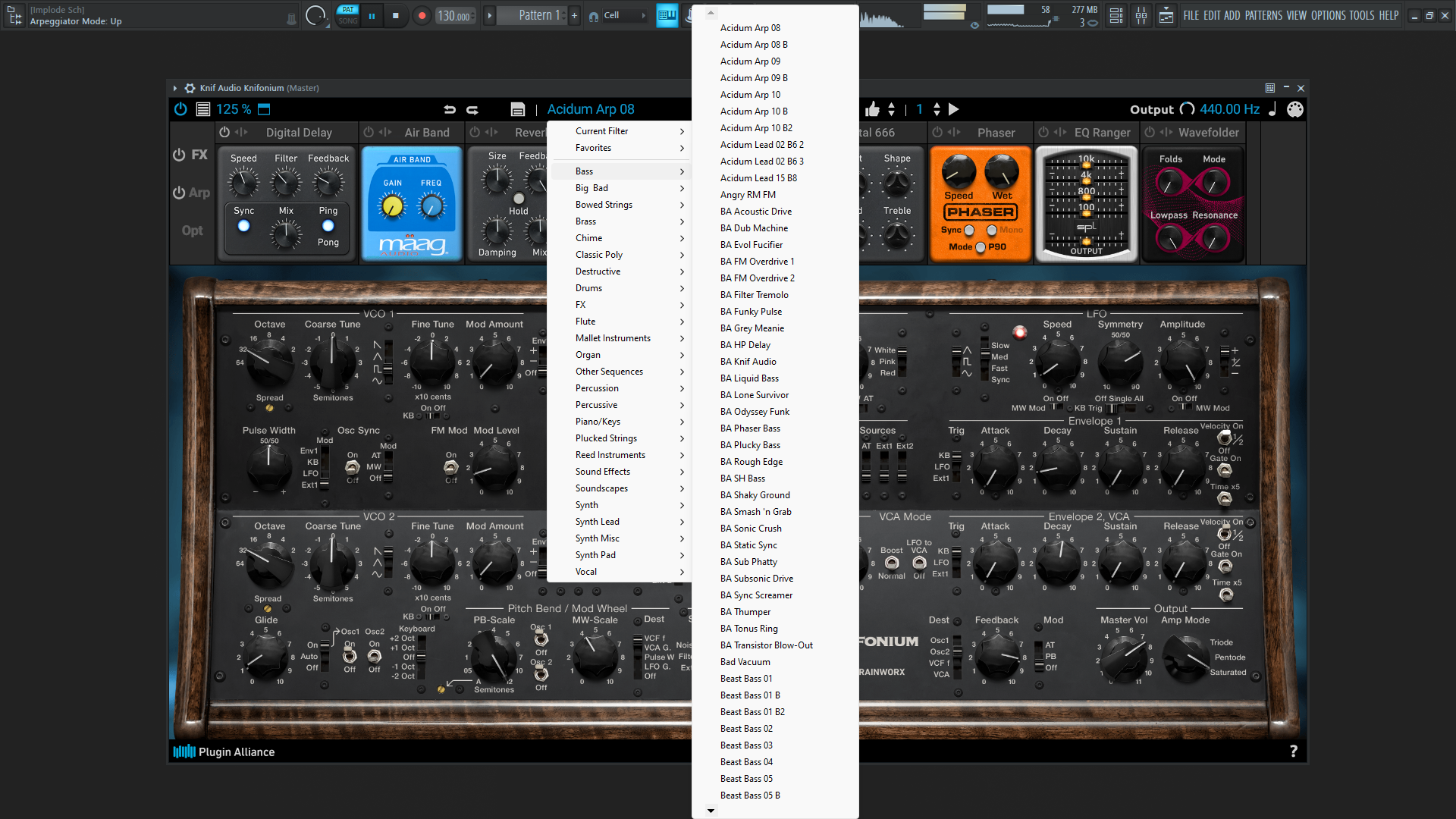This screenshot has height=819, width=1456.
Task: Open Knifonium plugin gear settings
Action: [190, 88]
